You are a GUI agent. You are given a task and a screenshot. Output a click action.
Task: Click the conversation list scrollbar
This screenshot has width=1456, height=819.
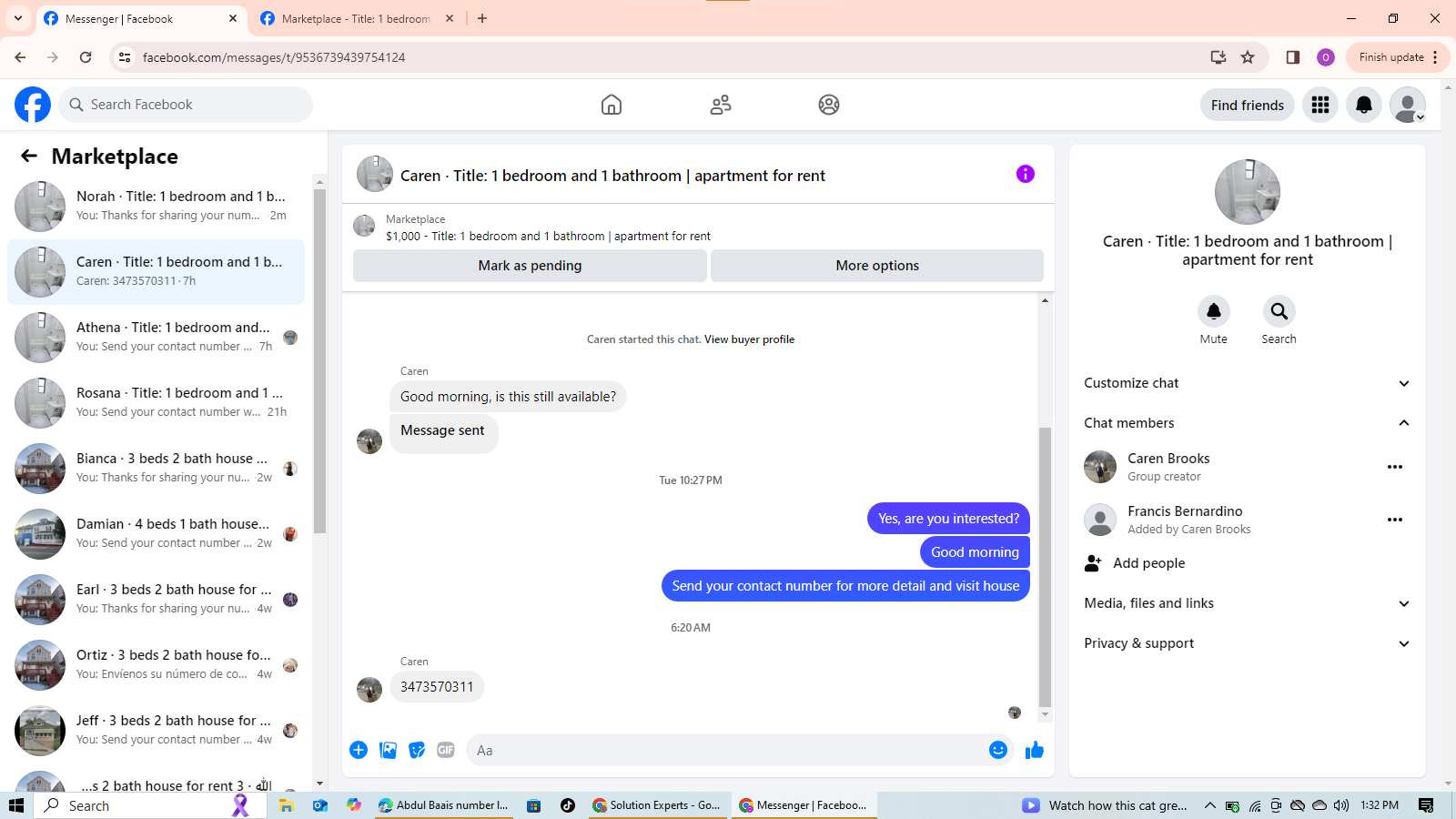(319, 359)
